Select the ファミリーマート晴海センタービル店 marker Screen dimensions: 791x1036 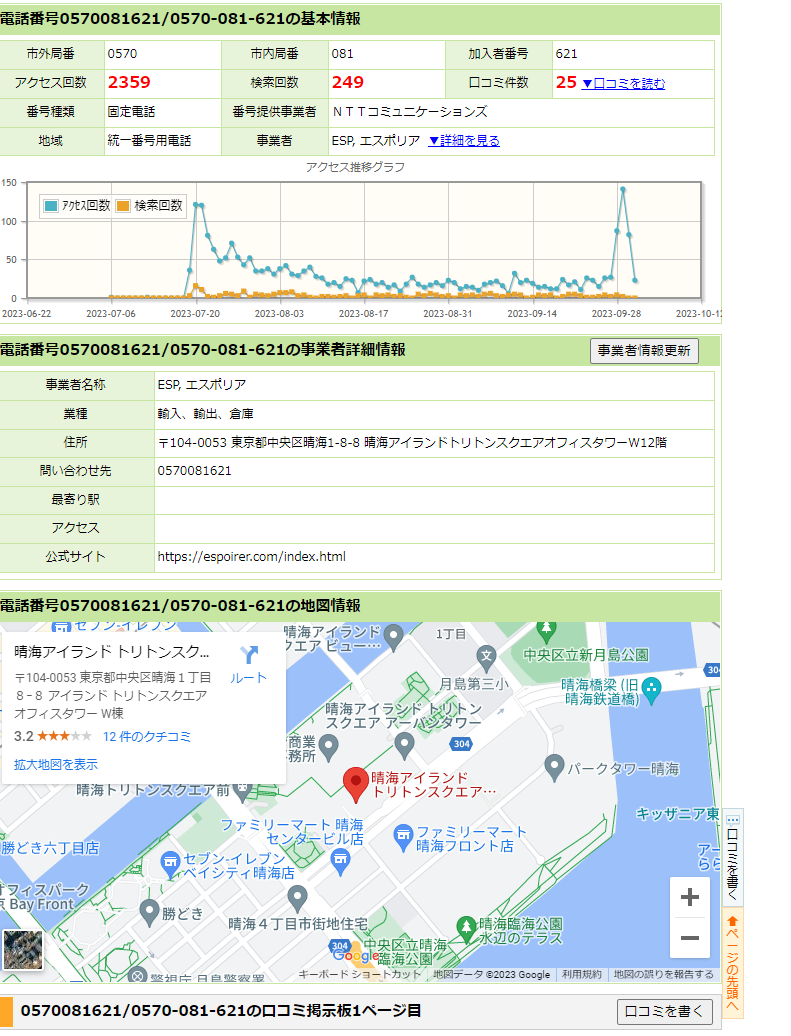340,862
